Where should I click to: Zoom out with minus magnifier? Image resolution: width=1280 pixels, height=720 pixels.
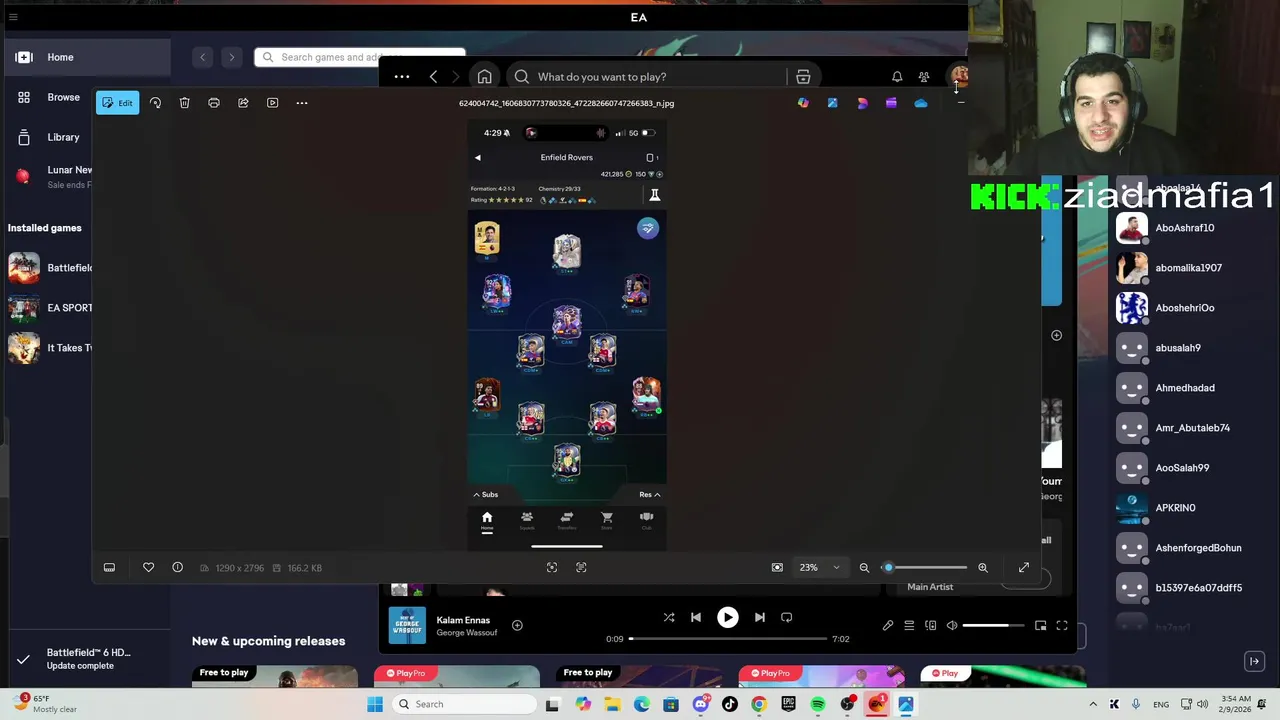tap(864, 568)
